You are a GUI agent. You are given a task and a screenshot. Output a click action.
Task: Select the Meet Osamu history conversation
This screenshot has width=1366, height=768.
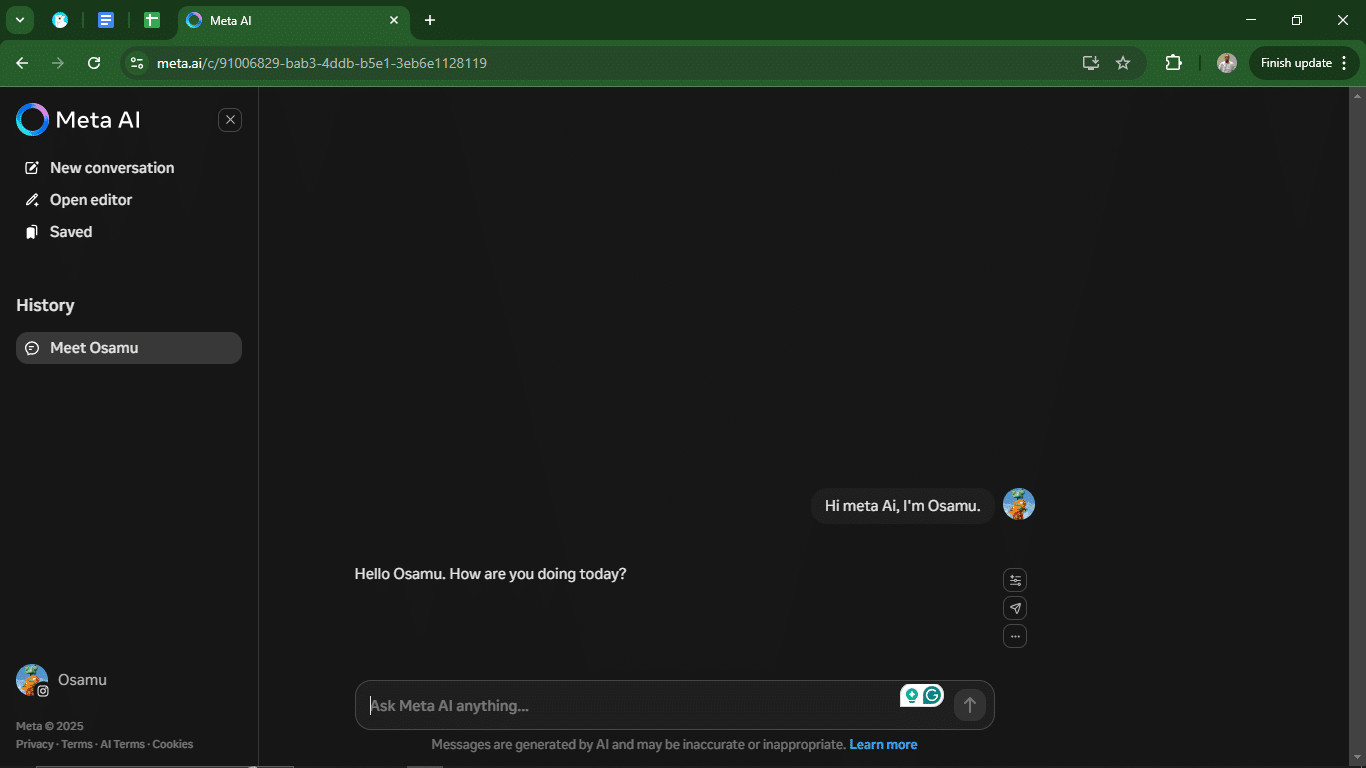point(129,348)
